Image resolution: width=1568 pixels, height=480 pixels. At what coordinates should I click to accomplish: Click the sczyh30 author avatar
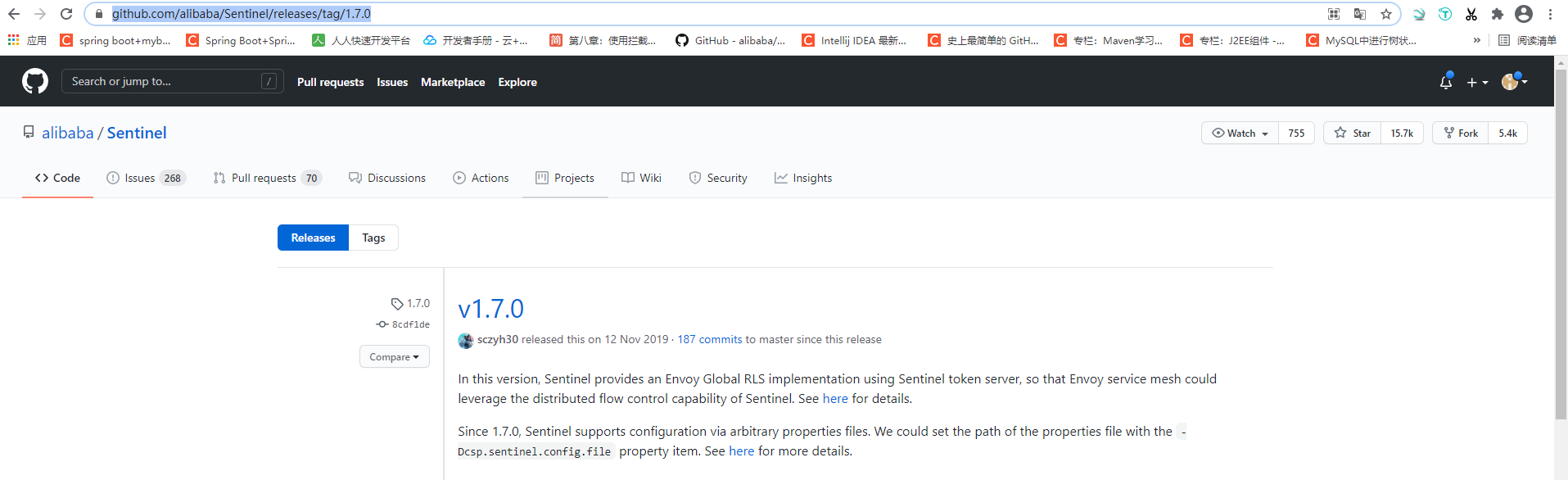point(466,341)
